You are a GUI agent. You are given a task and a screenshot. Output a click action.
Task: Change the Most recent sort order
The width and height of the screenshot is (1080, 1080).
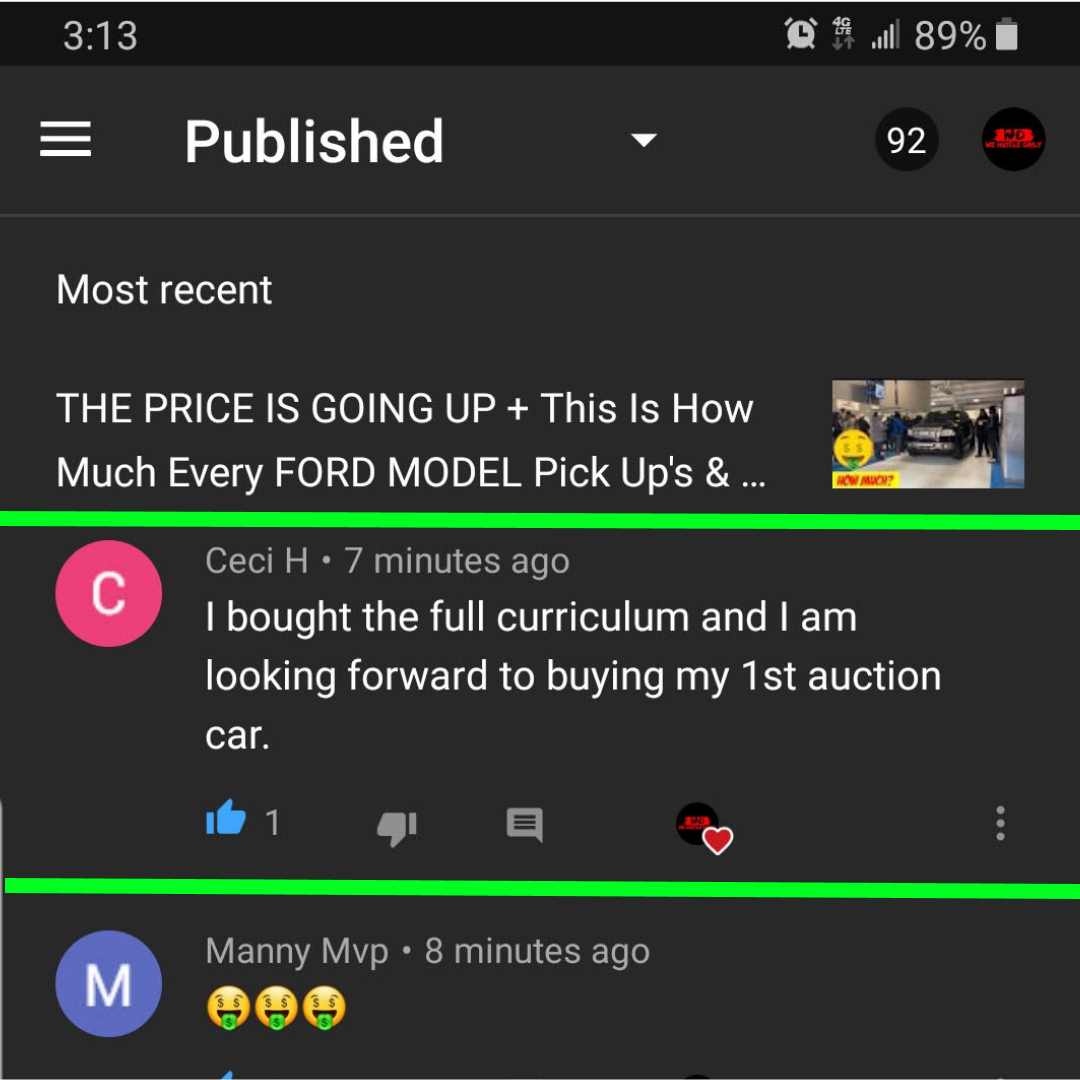pyautogui.click(x=164, y=289)
